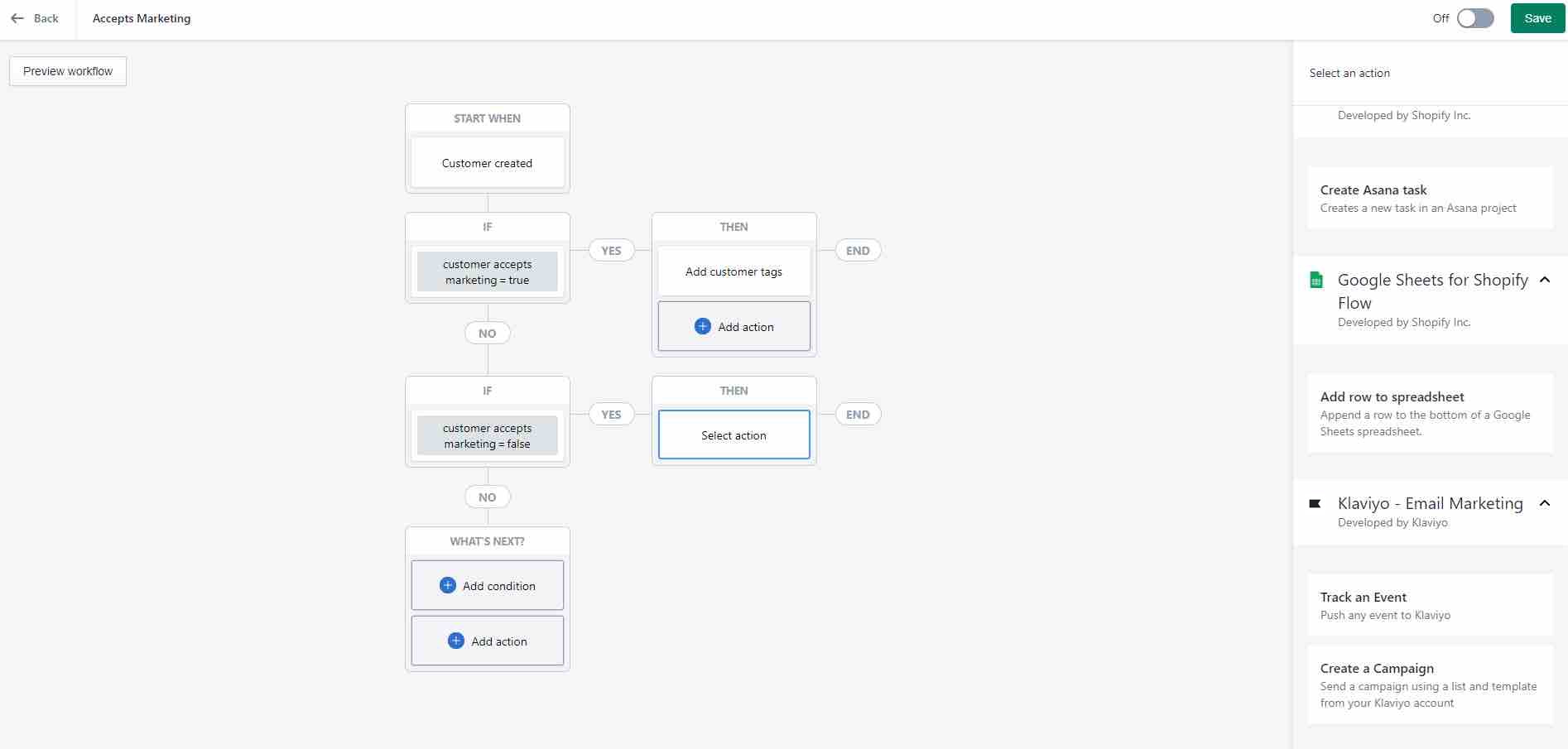The width and height of the screenshot is (1568, 749).
Task: Click the Google Sheets app icon
Action: click(1318, 280)
